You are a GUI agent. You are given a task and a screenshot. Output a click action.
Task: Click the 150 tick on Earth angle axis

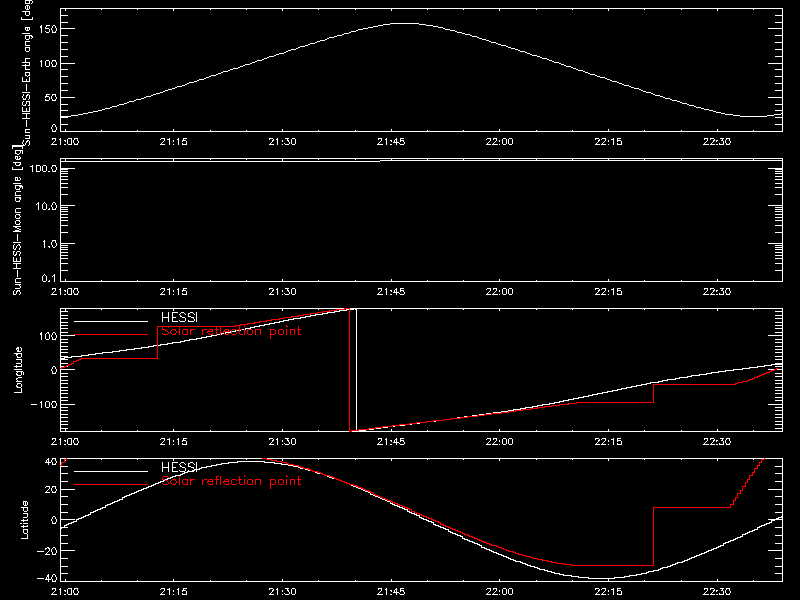(x=50, y=29)
